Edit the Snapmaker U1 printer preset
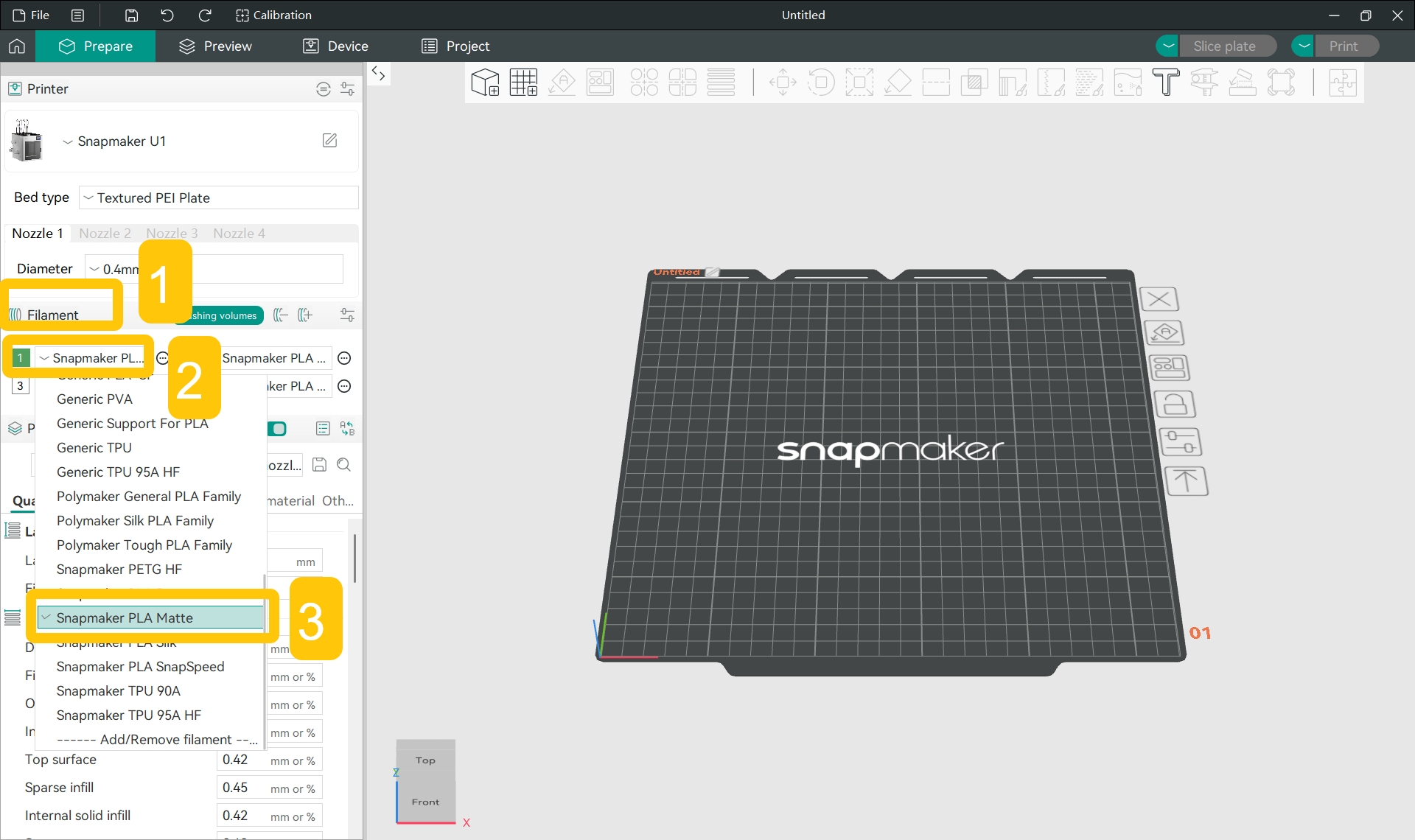1415x840 pixels. pyautogui.click(x=330, y=140)
